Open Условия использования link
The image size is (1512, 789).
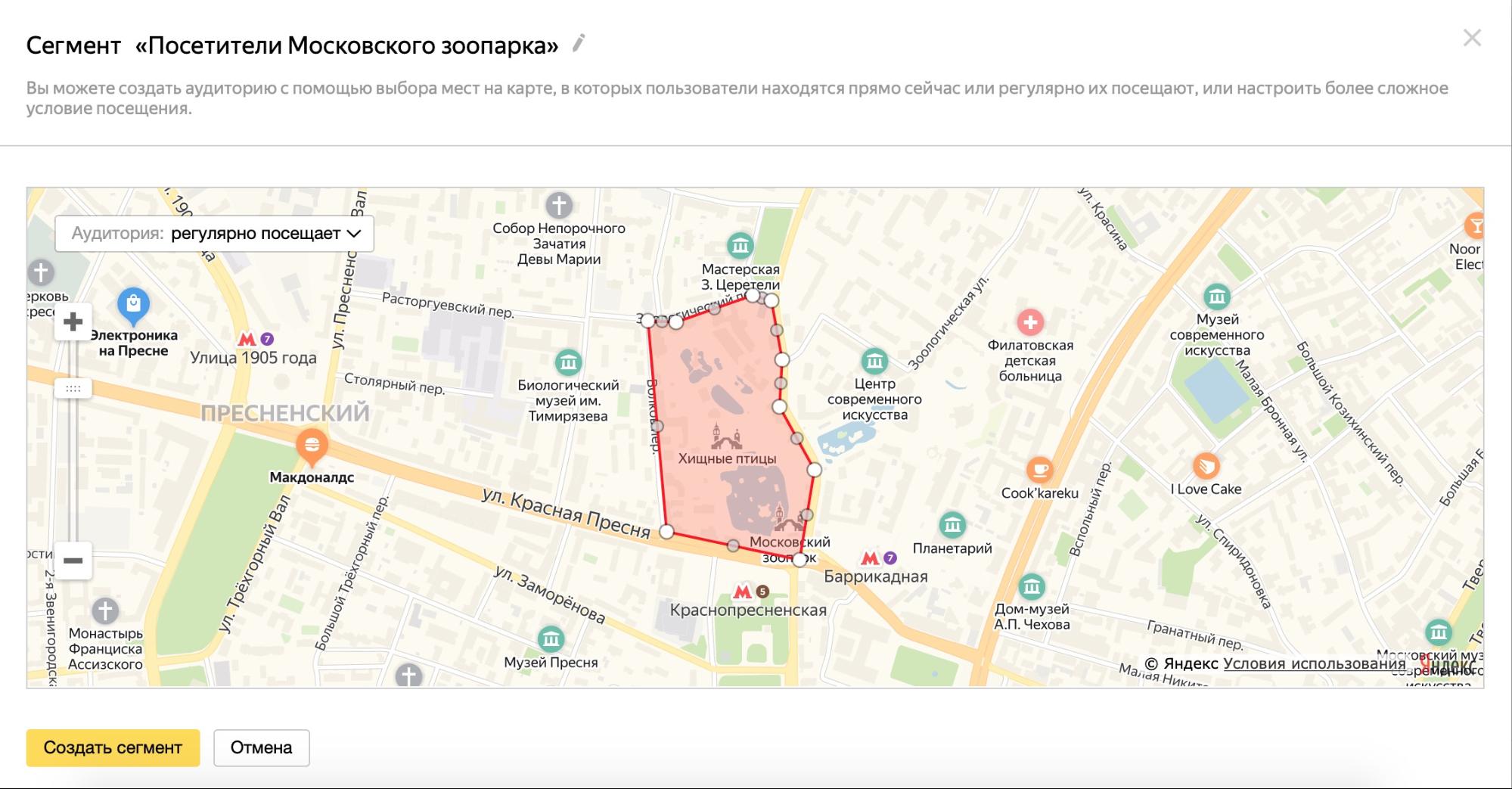click(1315, 663)
